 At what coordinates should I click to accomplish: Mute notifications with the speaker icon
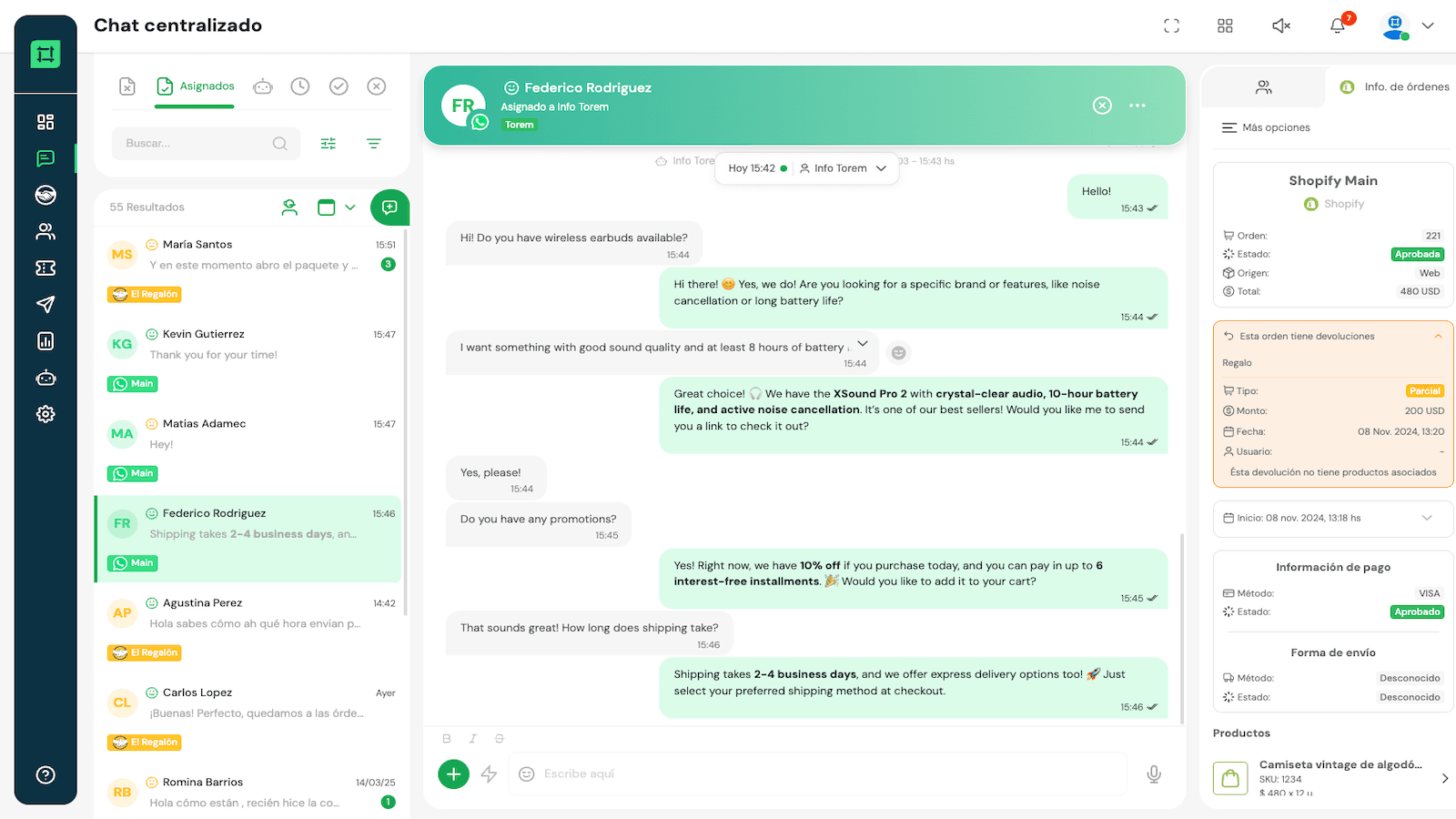1280,25
